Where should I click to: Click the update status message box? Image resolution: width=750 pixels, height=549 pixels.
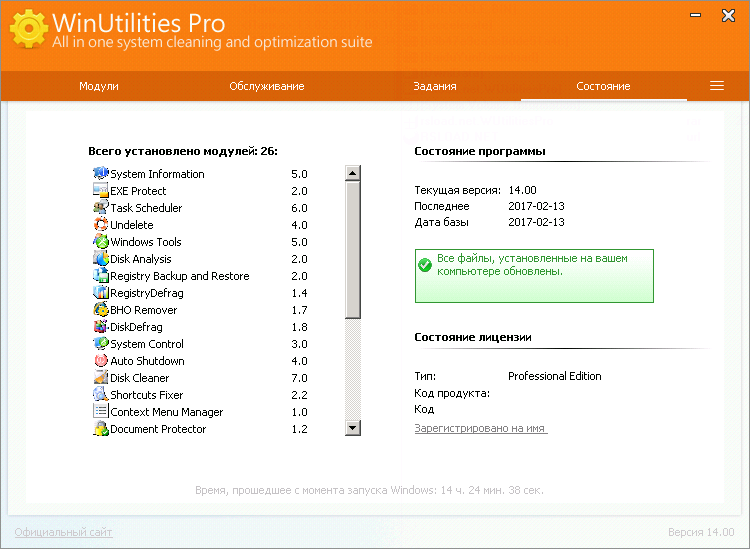tap(534, 276)
